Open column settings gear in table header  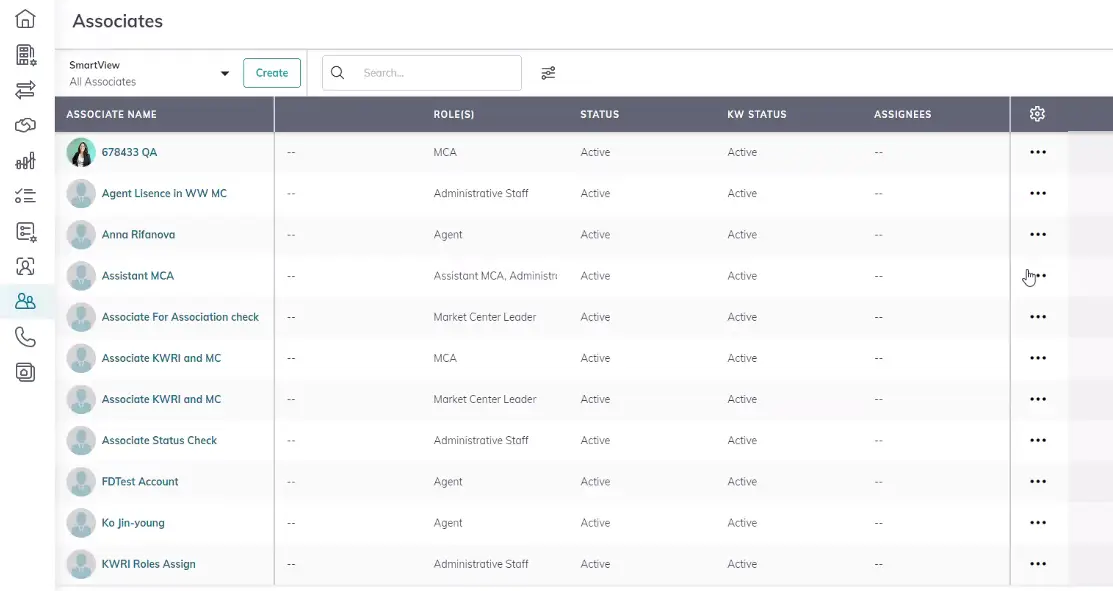point(1037,114)
